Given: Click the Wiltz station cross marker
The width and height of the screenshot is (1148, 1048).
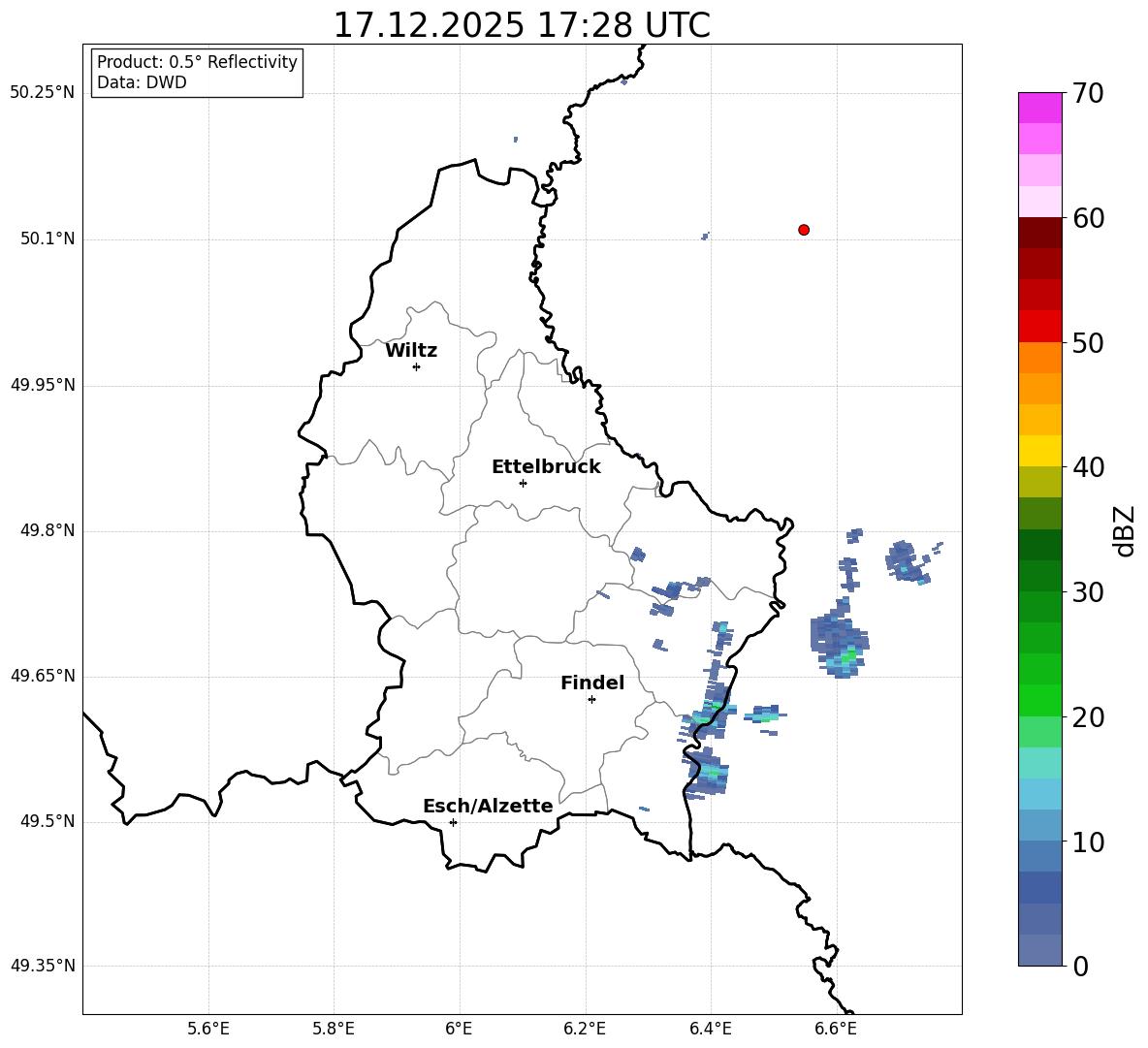Looking at the screenshot, I should click(x=417, y=366).
